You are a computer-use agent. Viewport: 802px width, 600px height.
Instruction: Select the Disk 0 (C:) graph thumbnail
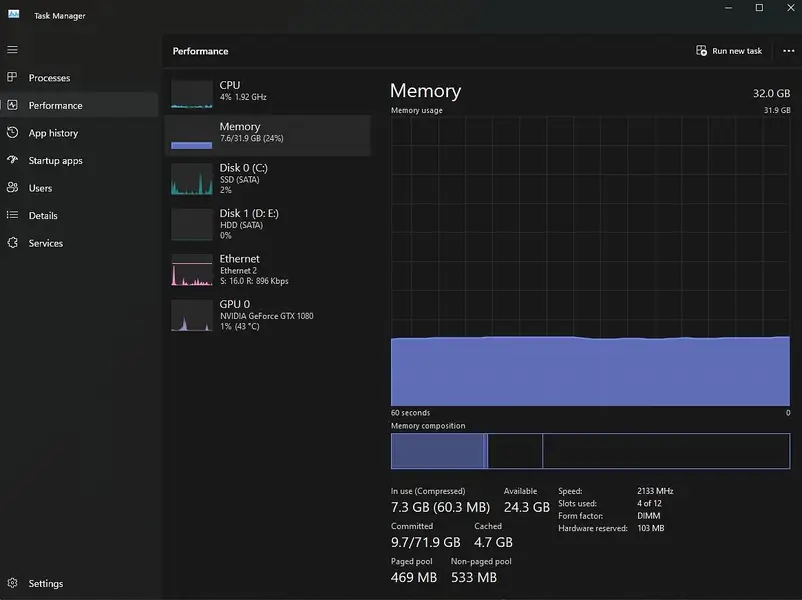[192, 179]
